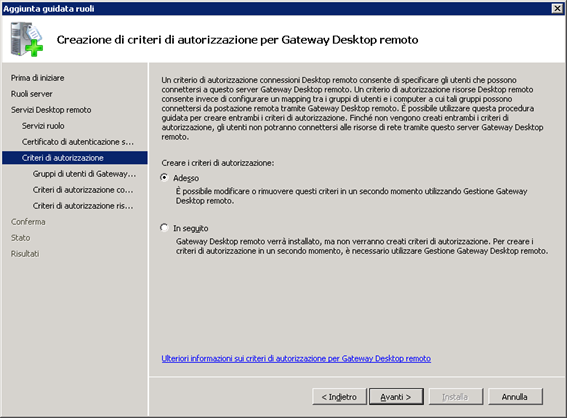Click the label Creare i criteri di autorizzazione
This screenshot has height=418, width=567.
point(218,163)
